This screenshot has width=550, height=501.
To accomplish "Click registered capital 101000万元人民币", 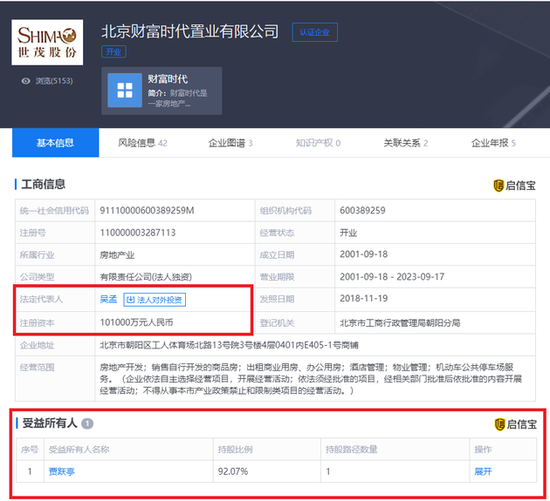I will pos(136,322).
